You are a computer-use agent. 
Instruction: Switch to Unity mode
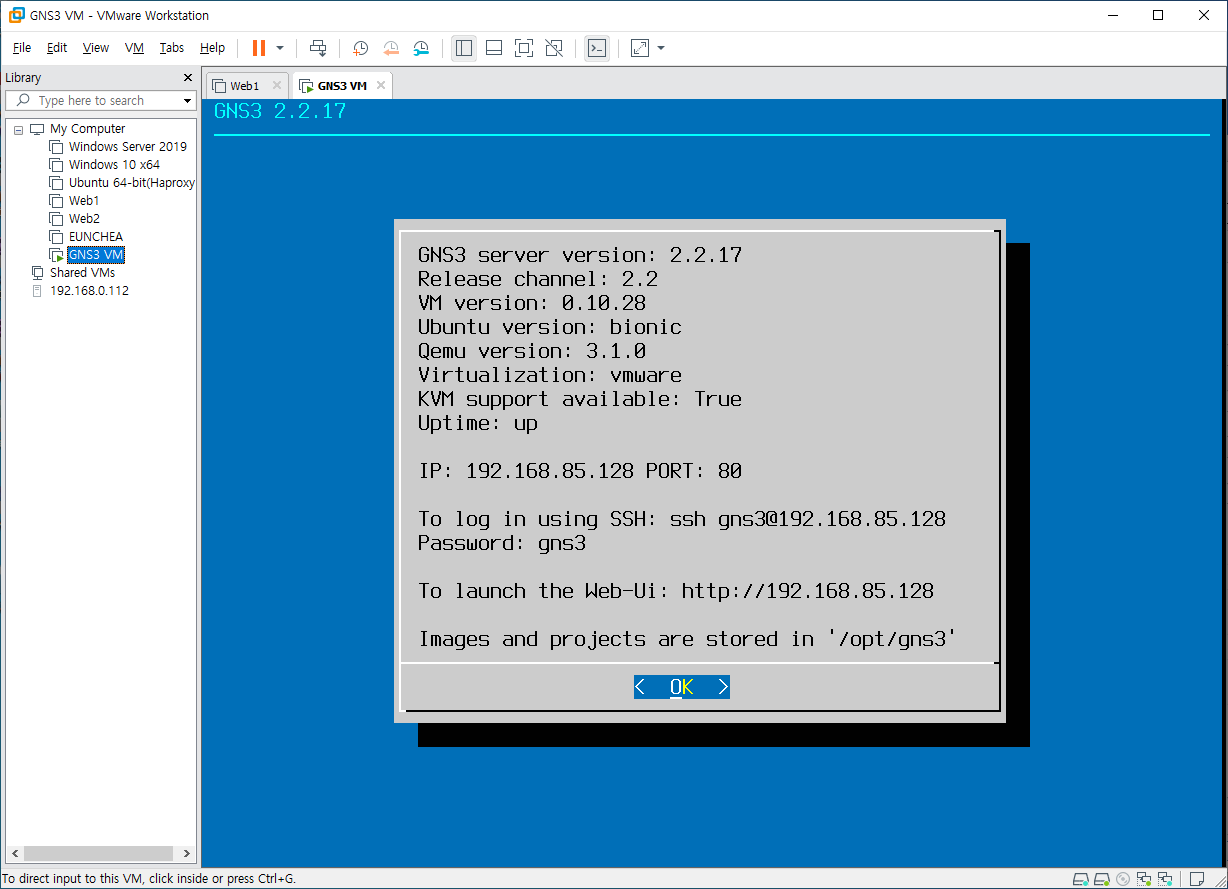coord(554,48)
